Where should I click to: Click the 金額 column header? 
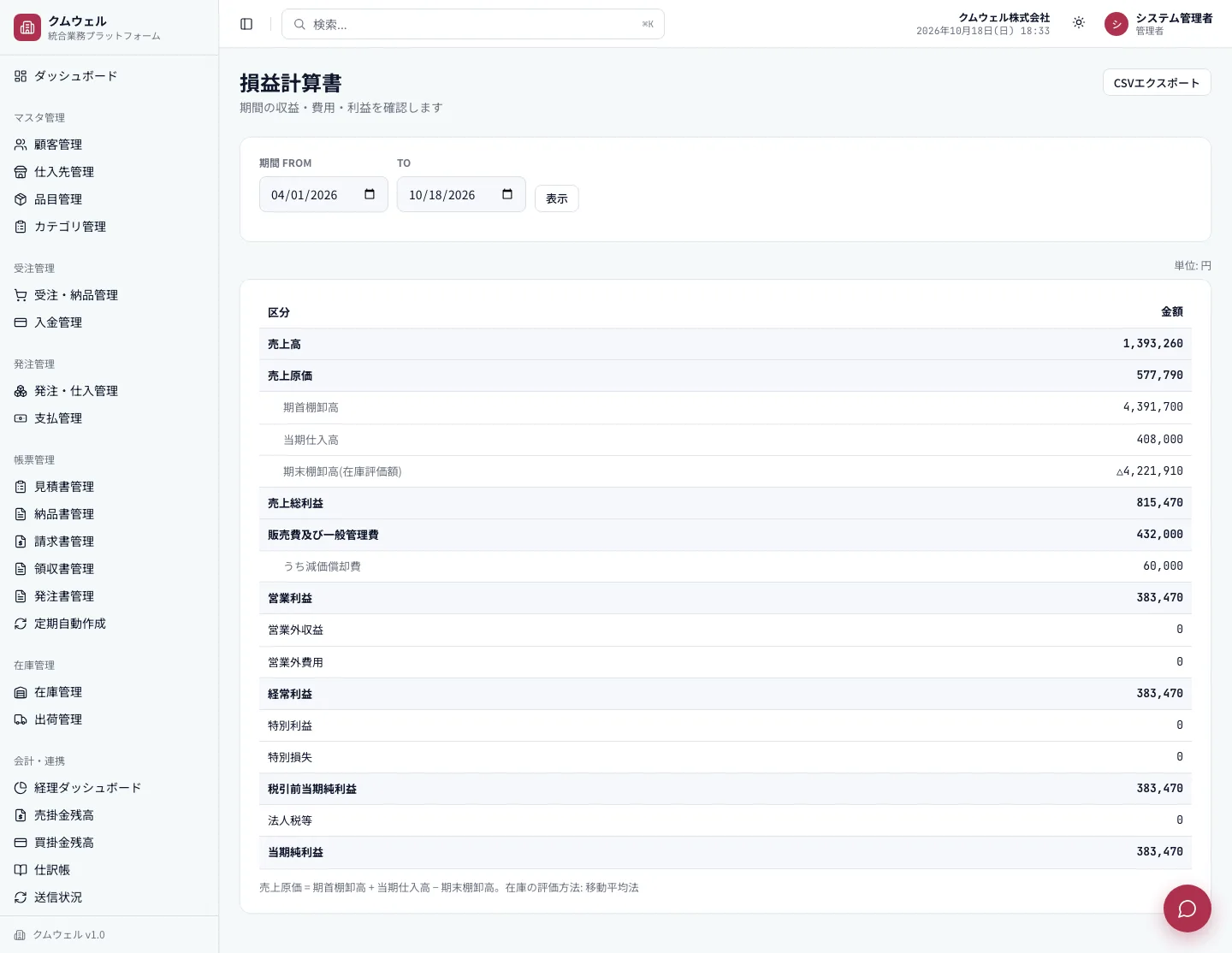point(1171,312)
